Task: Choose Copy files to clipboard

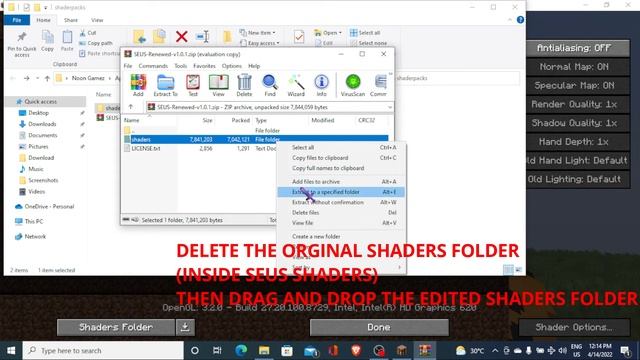Action: pos(341,158)
